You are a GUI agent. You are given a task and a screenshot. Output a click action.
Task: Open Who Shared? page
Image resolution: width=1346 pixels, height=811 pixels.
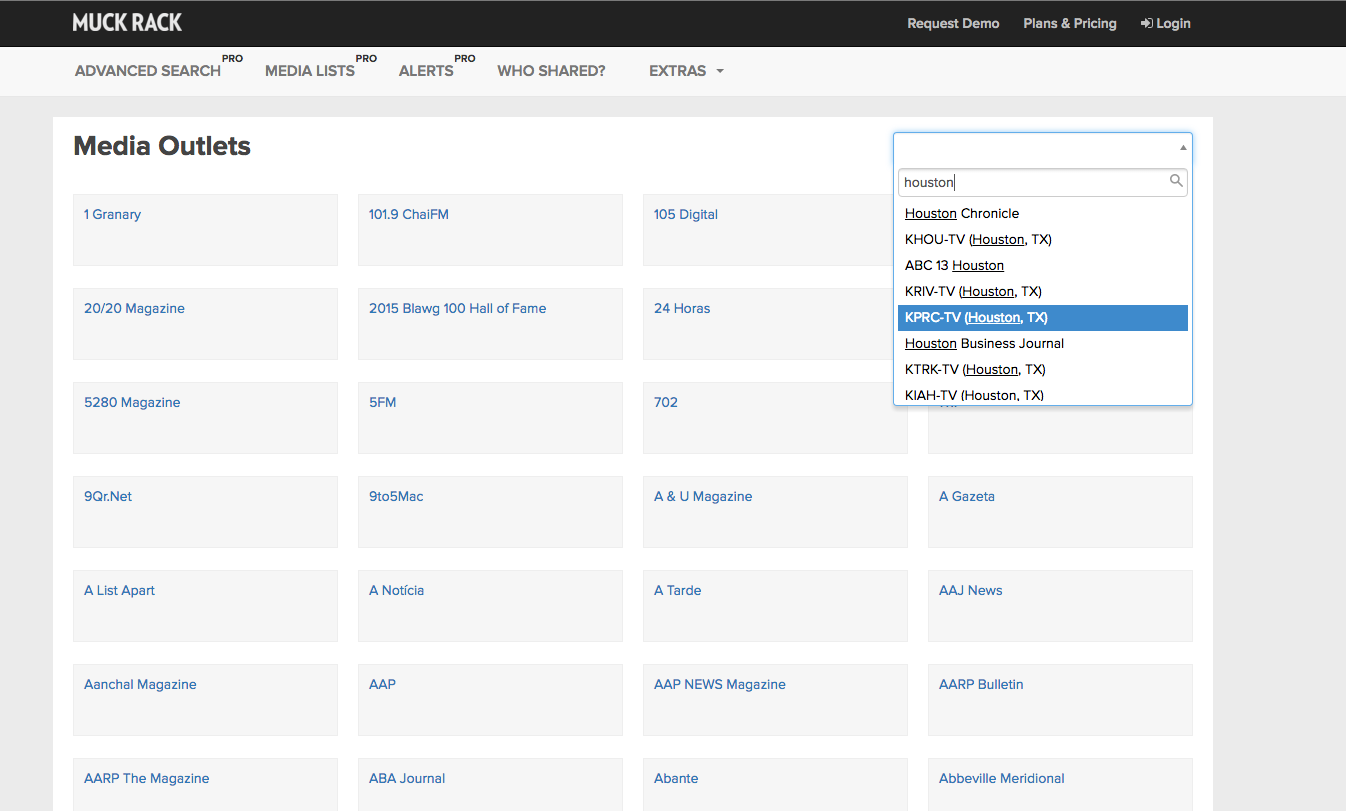click(551, 71)
